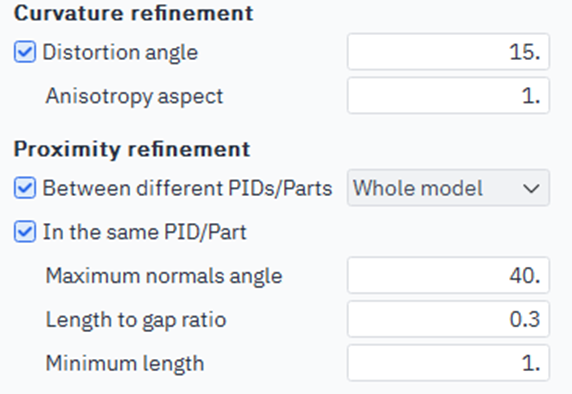This screenshot has width=572, height=394.
Task: Click the Distortion angle value field
Action: (448, 52)
